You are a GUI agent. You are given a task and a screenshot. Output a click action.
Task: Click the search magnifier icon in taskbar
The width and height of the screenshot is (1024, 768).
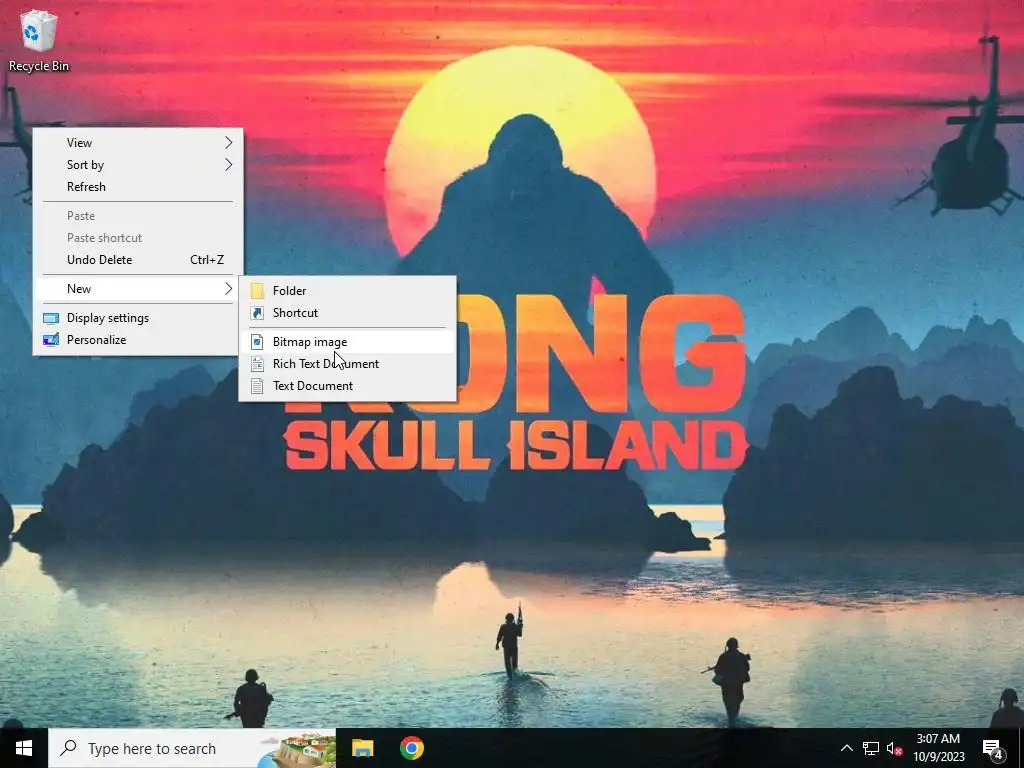[x=68, y=748]
